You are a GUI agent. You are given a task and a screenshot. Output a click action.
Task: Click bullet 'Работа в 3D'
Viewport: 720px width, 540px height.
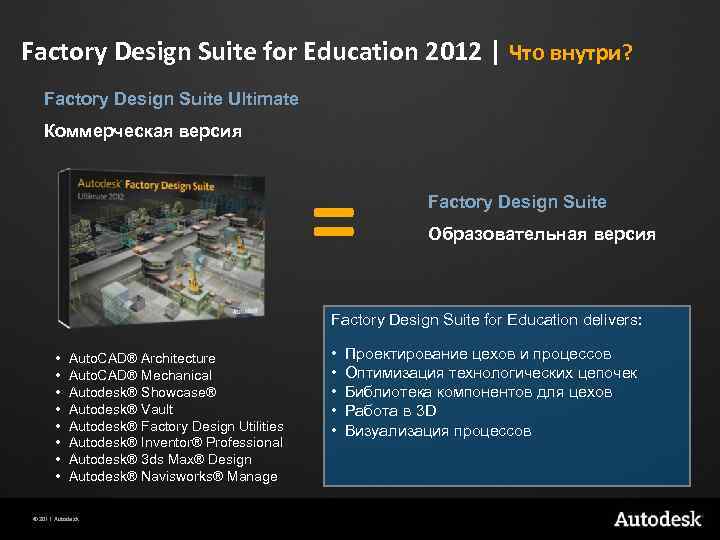point(390,411)
